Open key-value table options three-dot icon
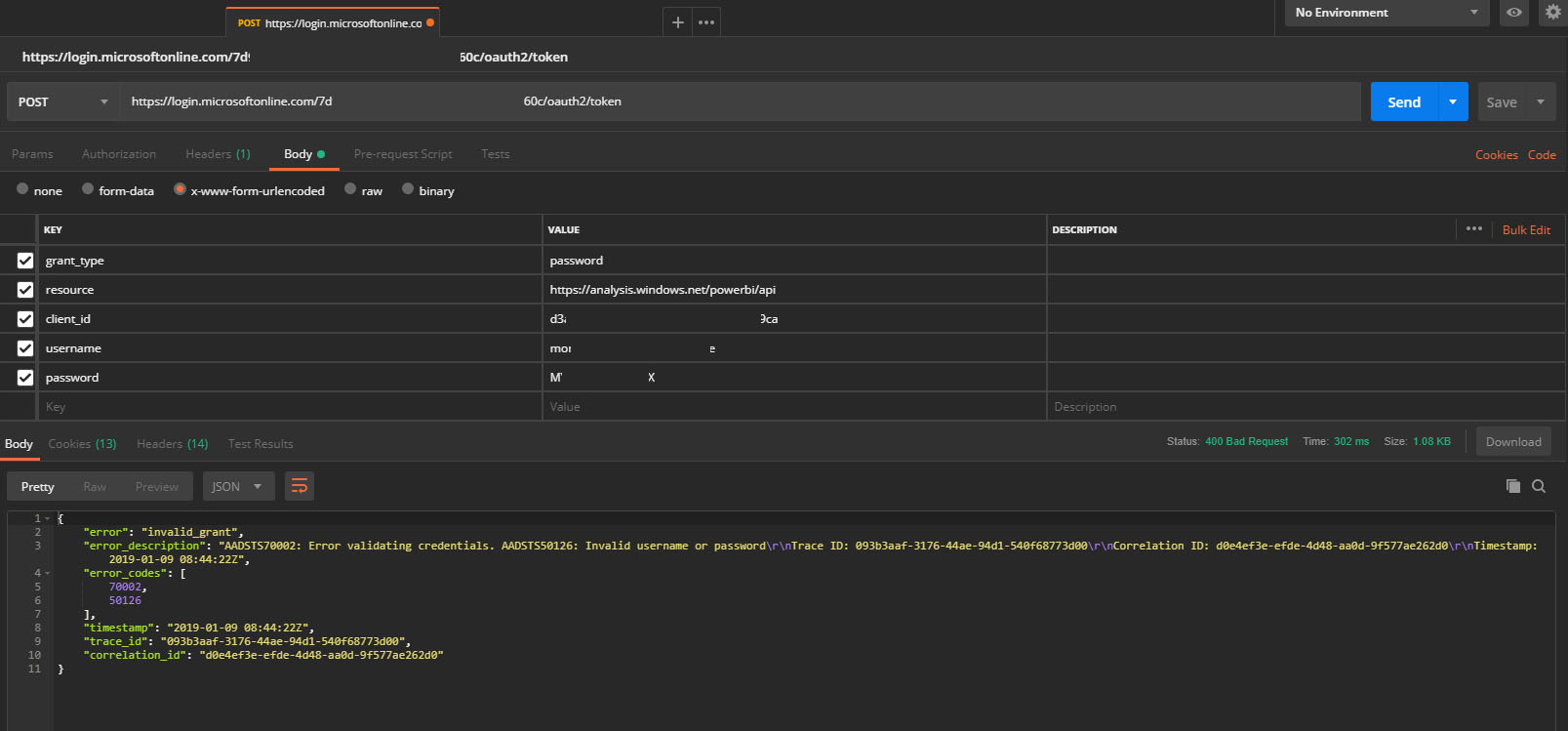 pos(1473,228)
